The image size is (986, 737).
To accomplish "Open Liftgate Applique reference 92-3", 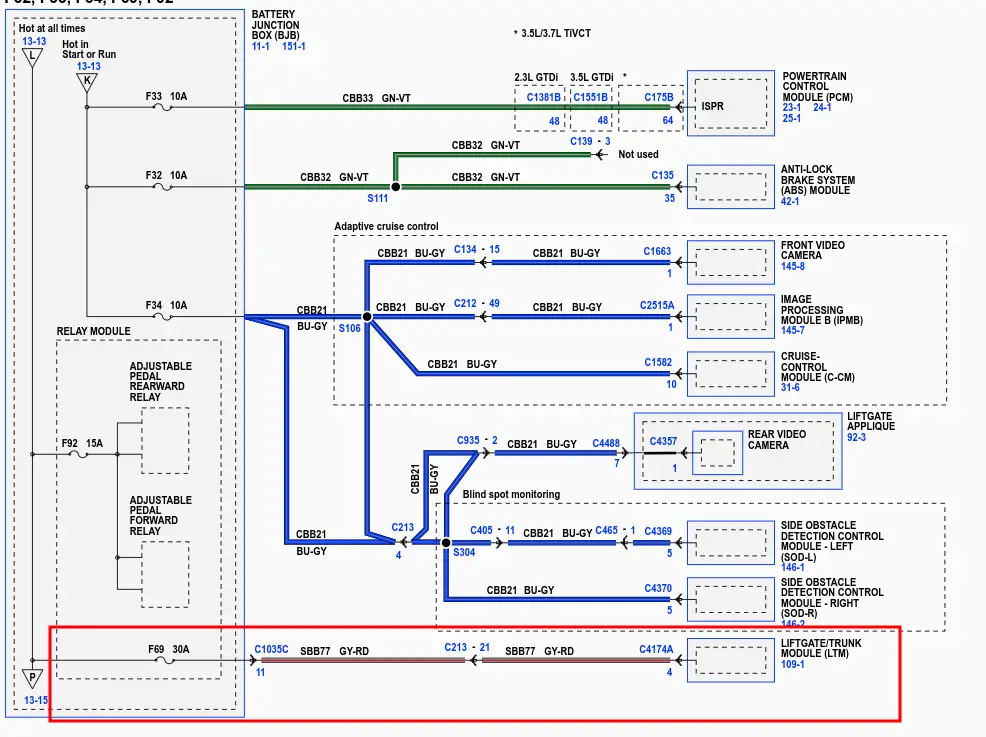I will click(856, 437).
